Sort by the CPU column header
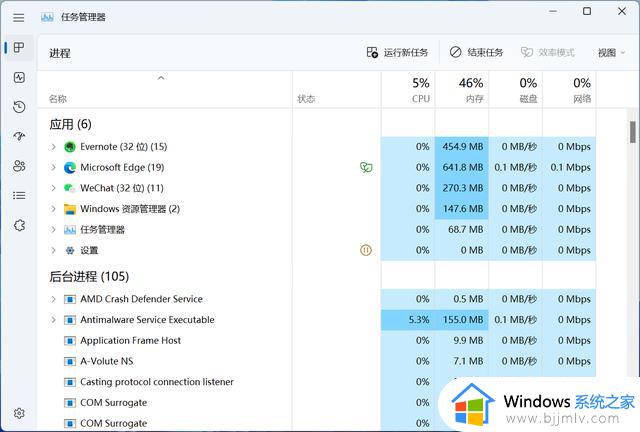This screenshot has width=640, height=432. coord(408,90)
